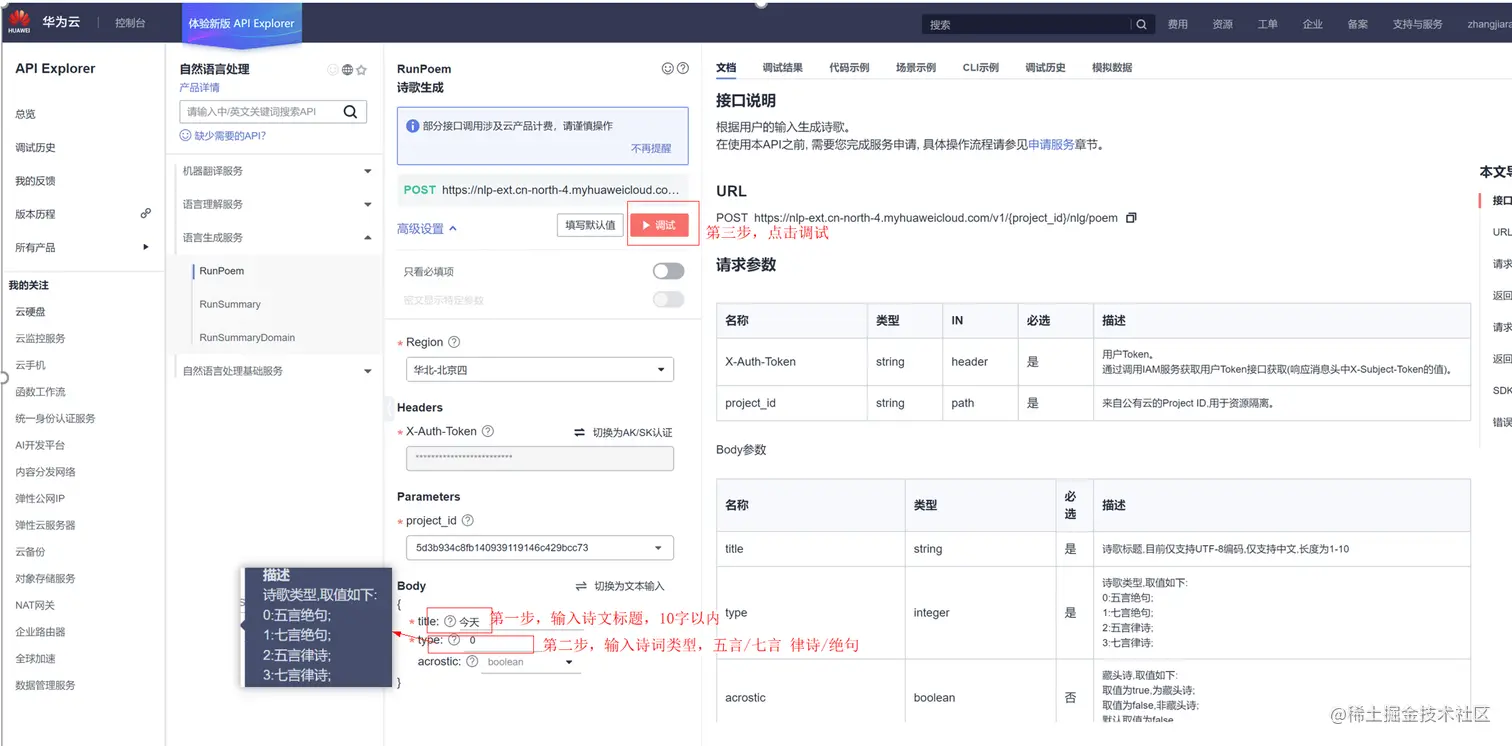Screen dimensions: 1512x746
Task: Toggle the 只看必填项 switch
Action: [668, 271]
